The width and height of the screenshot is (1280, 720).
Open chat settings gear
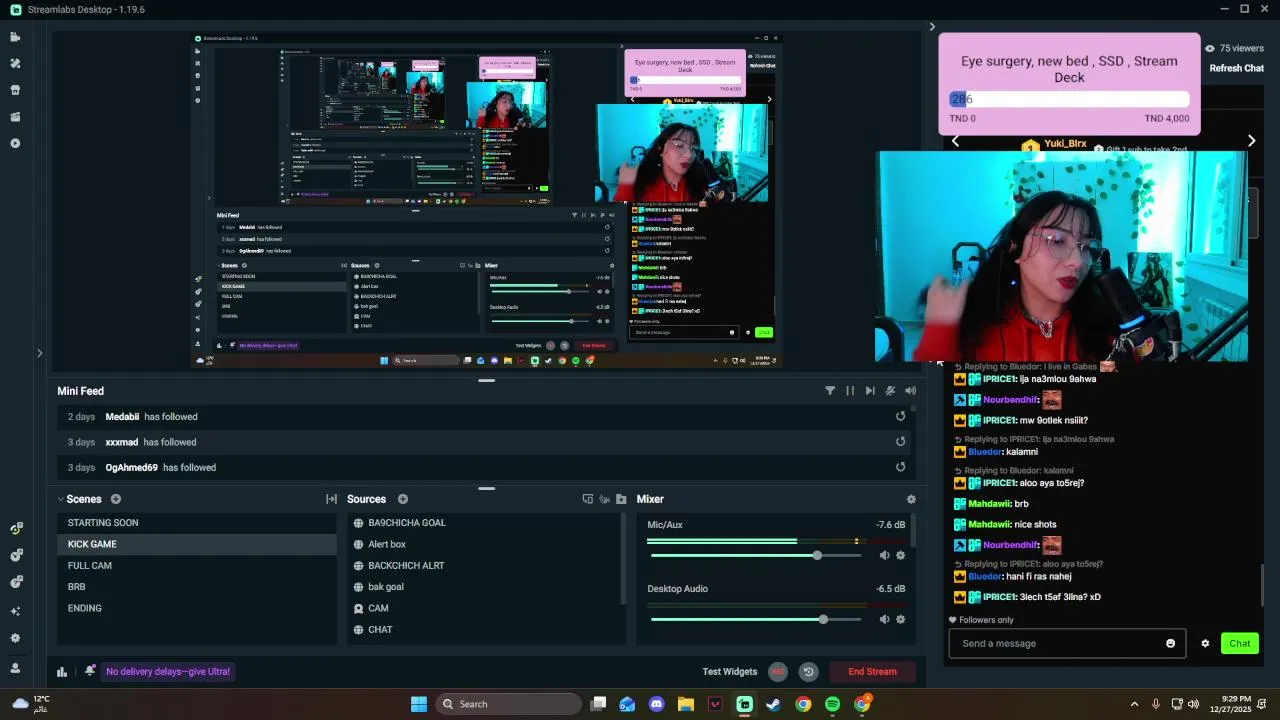[x=1205, y=643]
